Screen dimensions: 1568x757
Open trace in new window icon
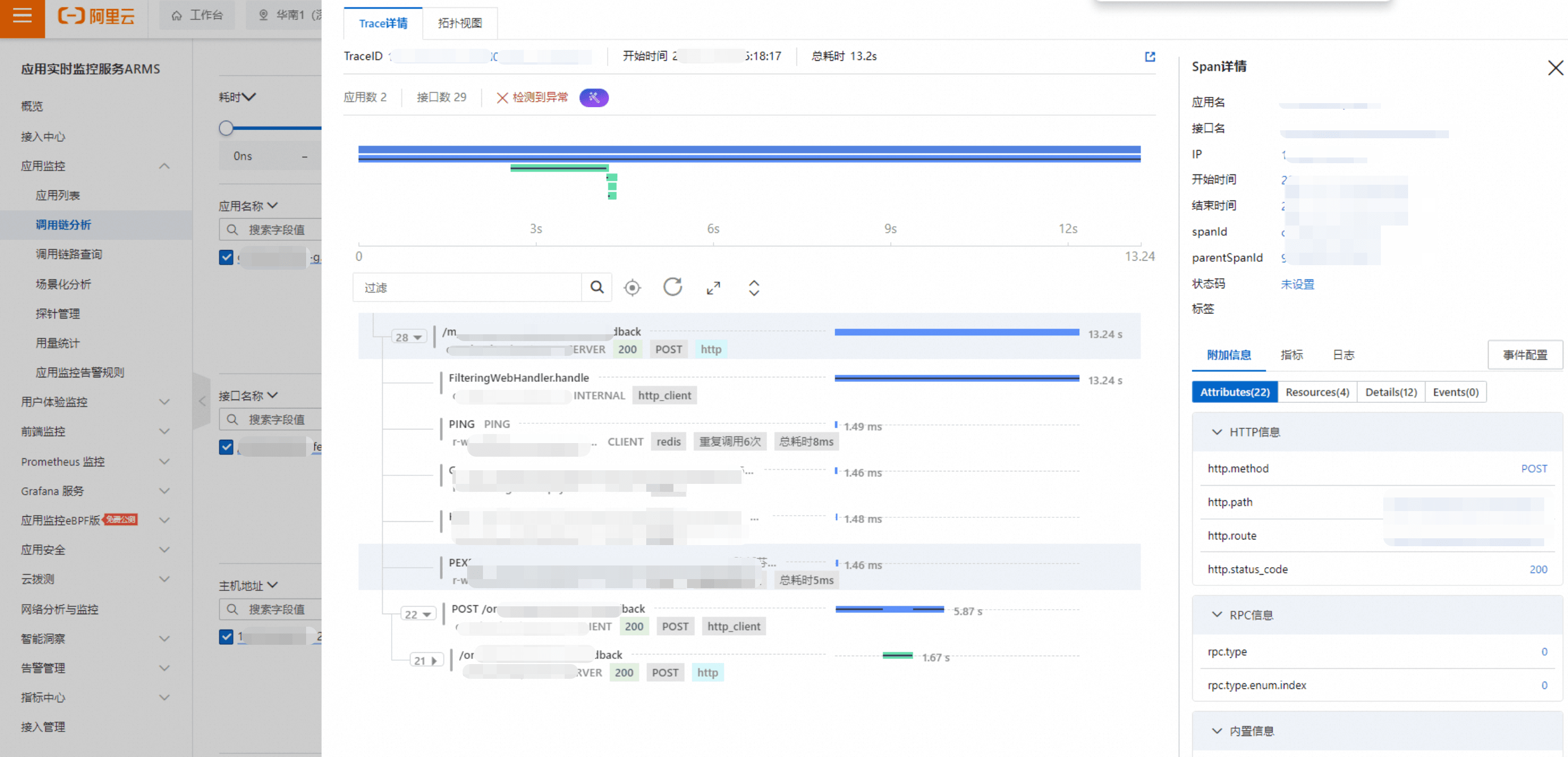coord(1149,57)
